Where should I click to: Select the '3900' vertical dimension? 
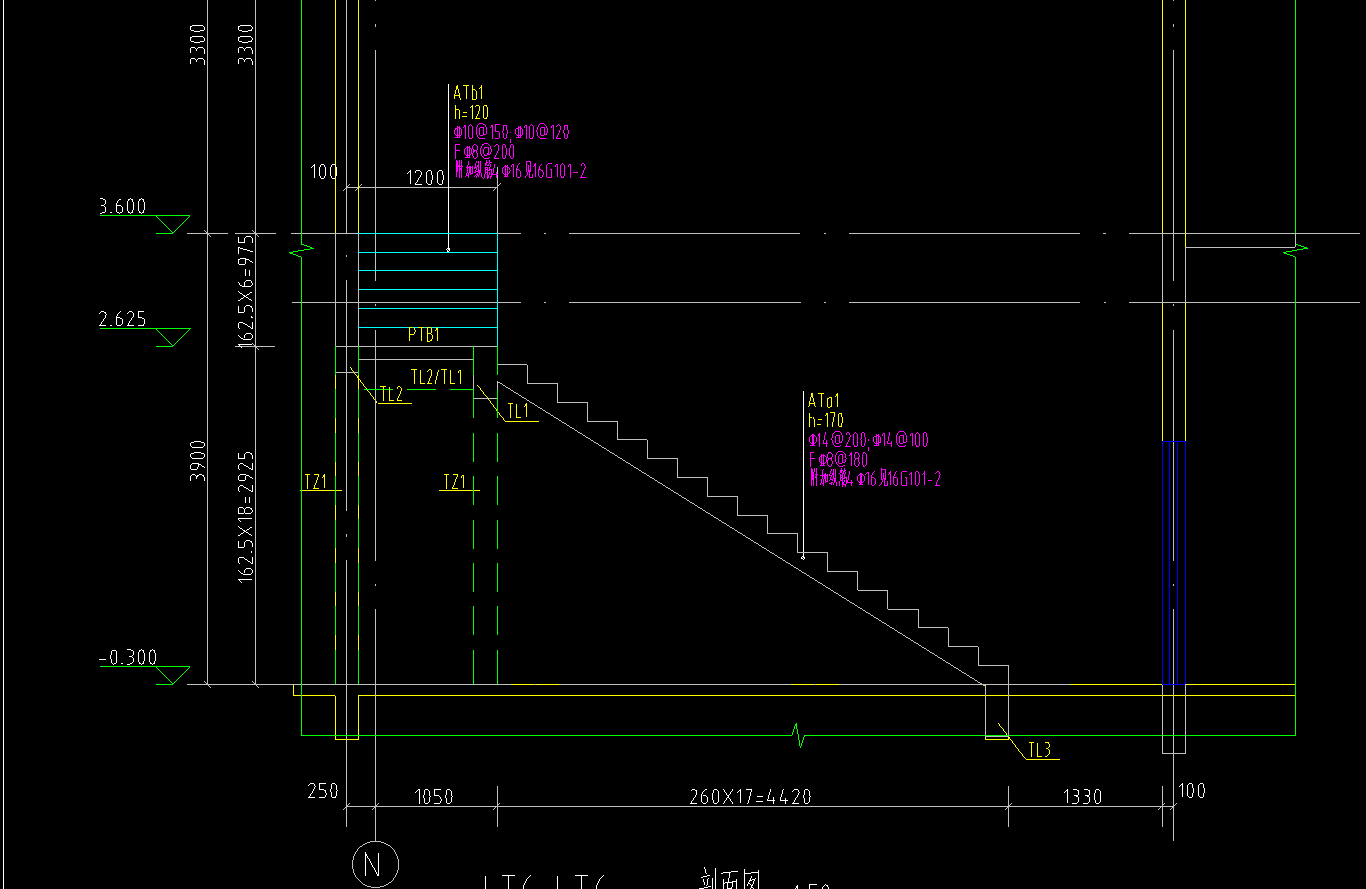tap(198, 460)
